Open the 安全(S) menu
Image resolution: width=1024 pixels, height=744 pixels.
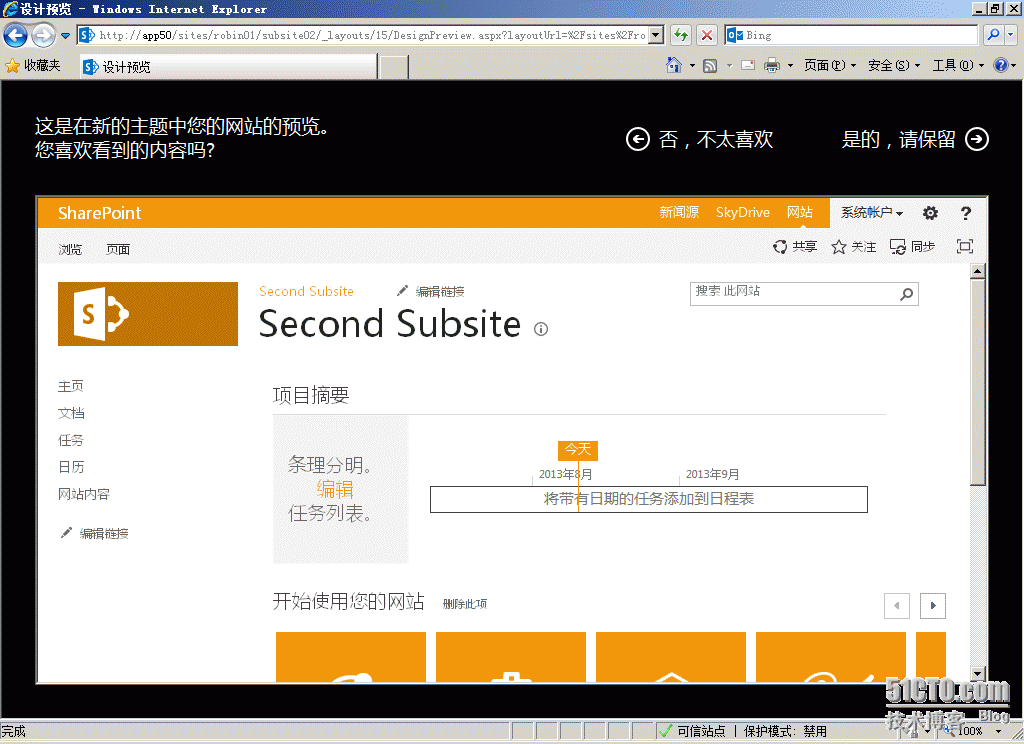click(x=893, y=65)
